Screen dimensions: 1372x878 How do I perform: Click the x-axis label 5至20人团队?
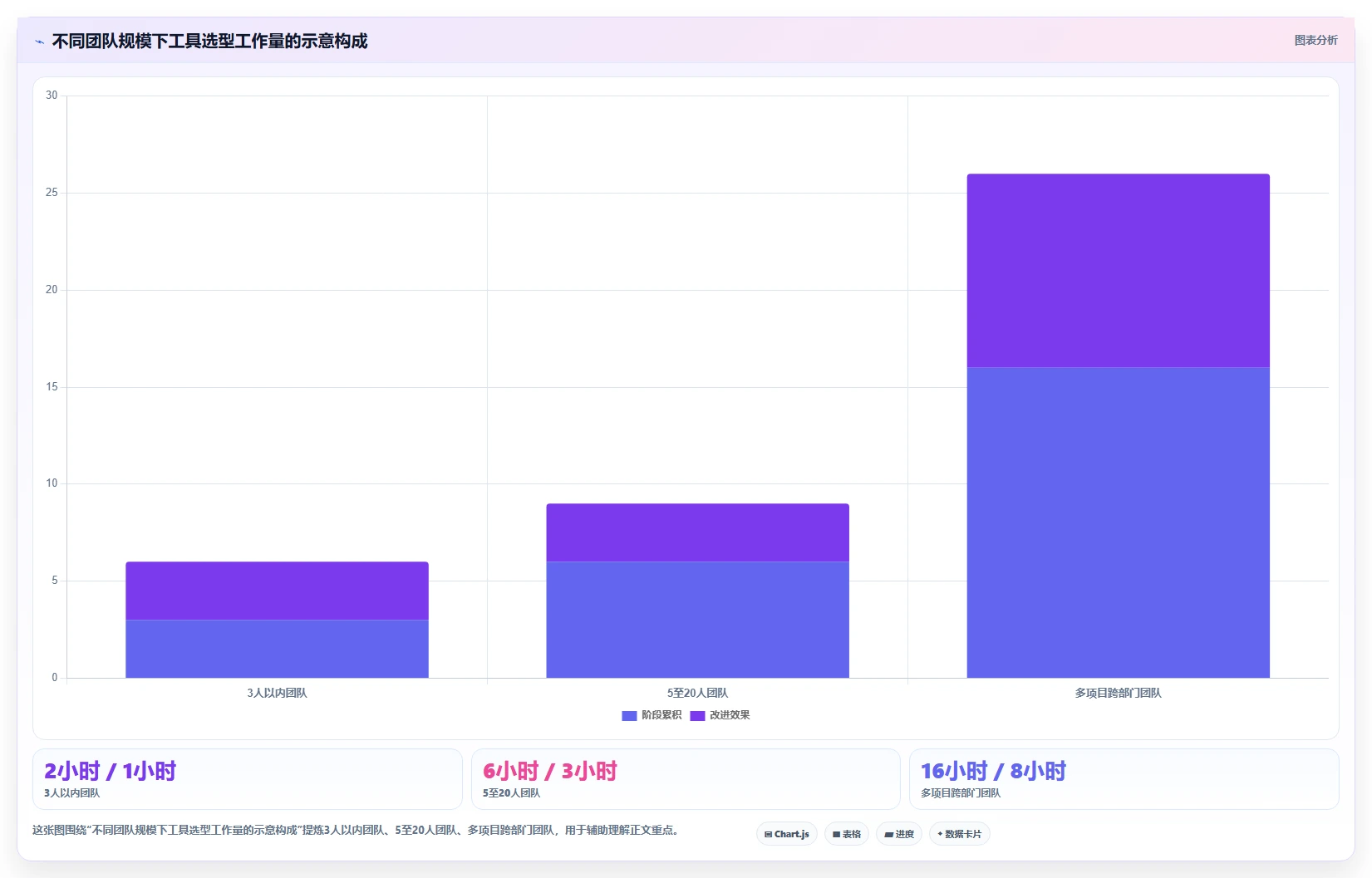[697, 693]
